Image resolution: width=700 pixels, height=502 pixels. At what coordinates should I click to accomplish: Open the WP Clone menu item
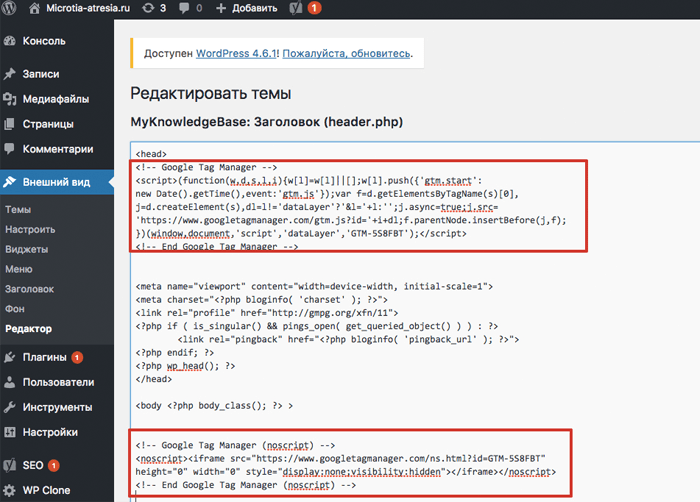(x=46, y=490)
